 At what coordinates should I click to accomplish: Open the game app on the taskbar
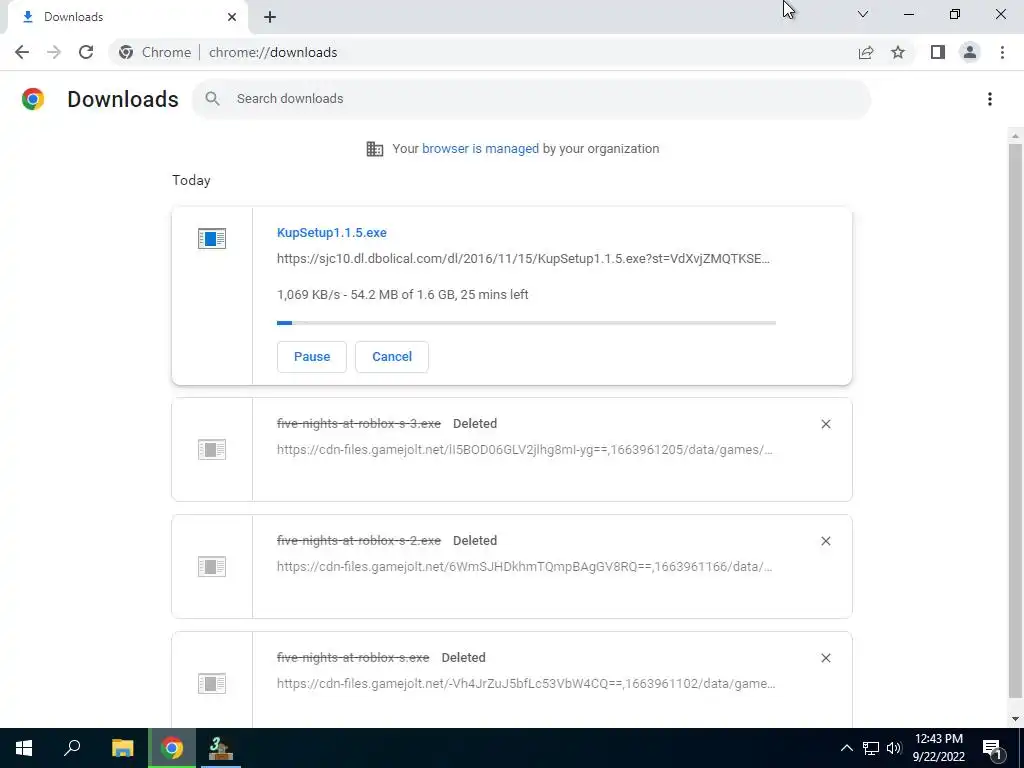220,748
